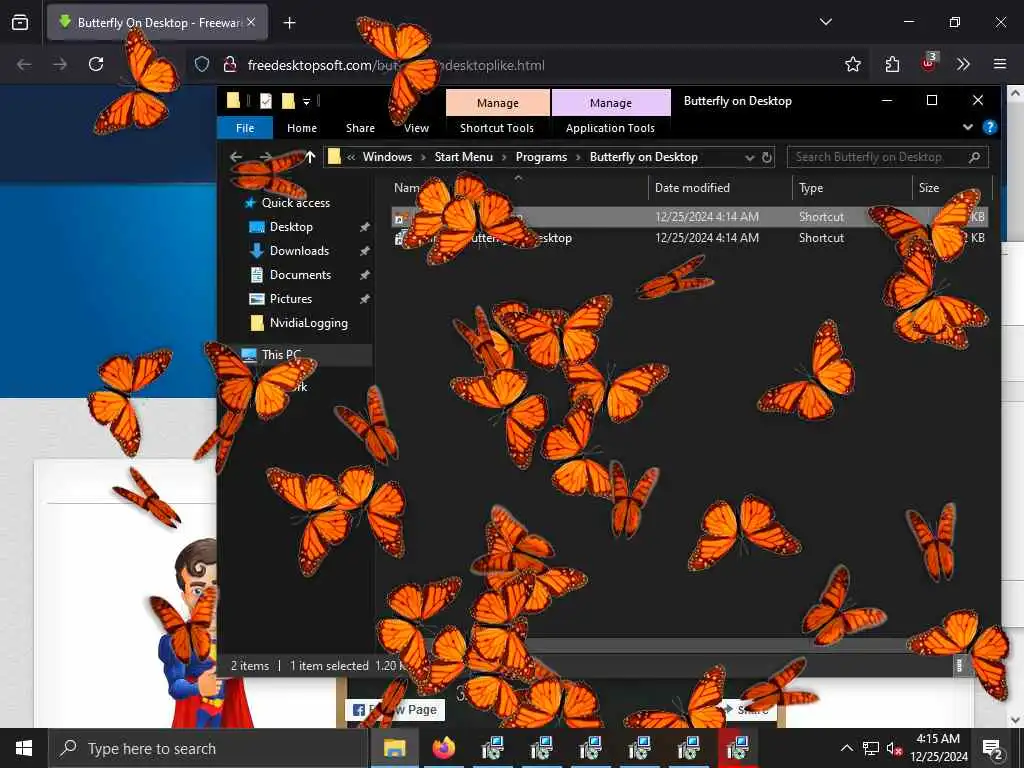1024x768 pixels.
Task: Refresh the Explorer folder view
Action: click(x=767, y=157)
